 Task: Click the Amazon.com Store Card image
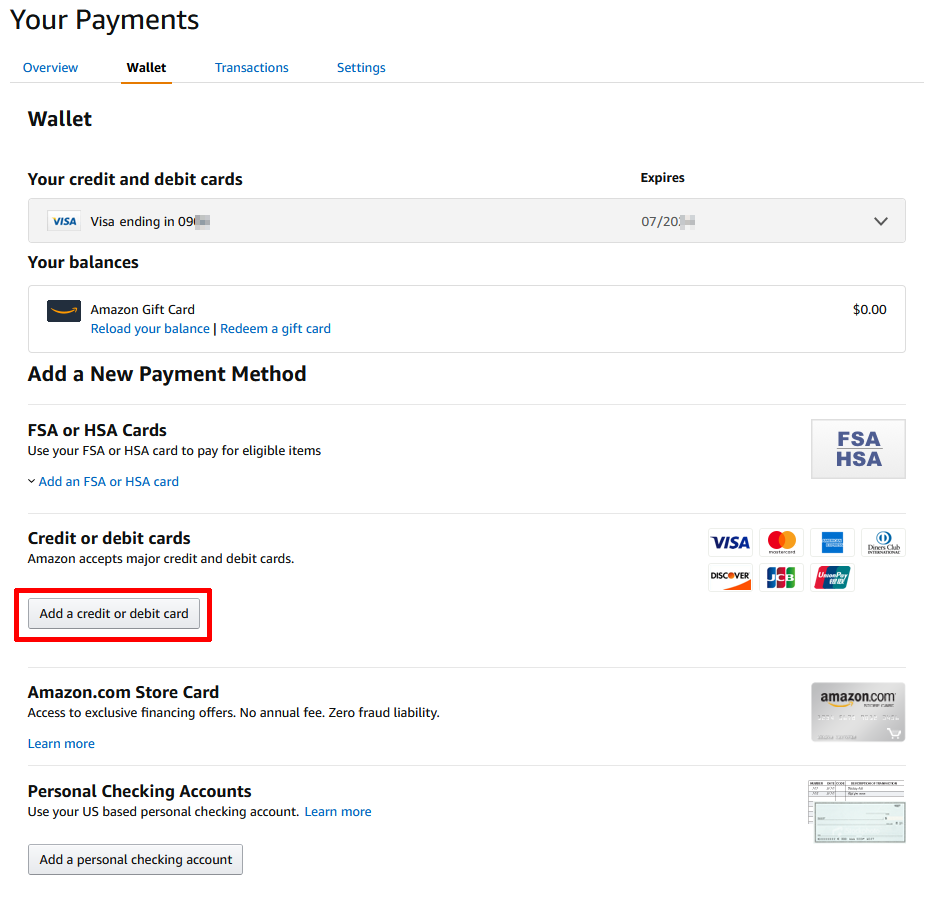[x=858, y=712]
